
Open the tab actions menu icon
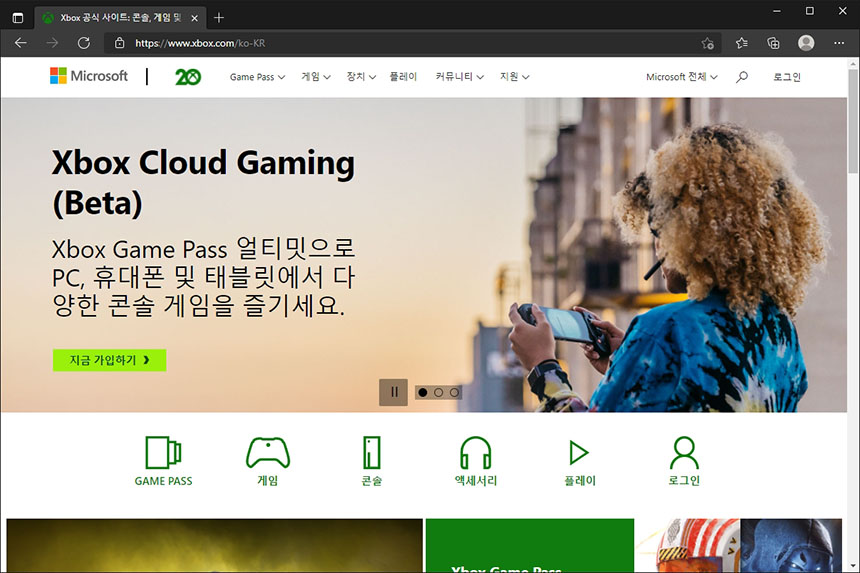click(x=18, y=18)
